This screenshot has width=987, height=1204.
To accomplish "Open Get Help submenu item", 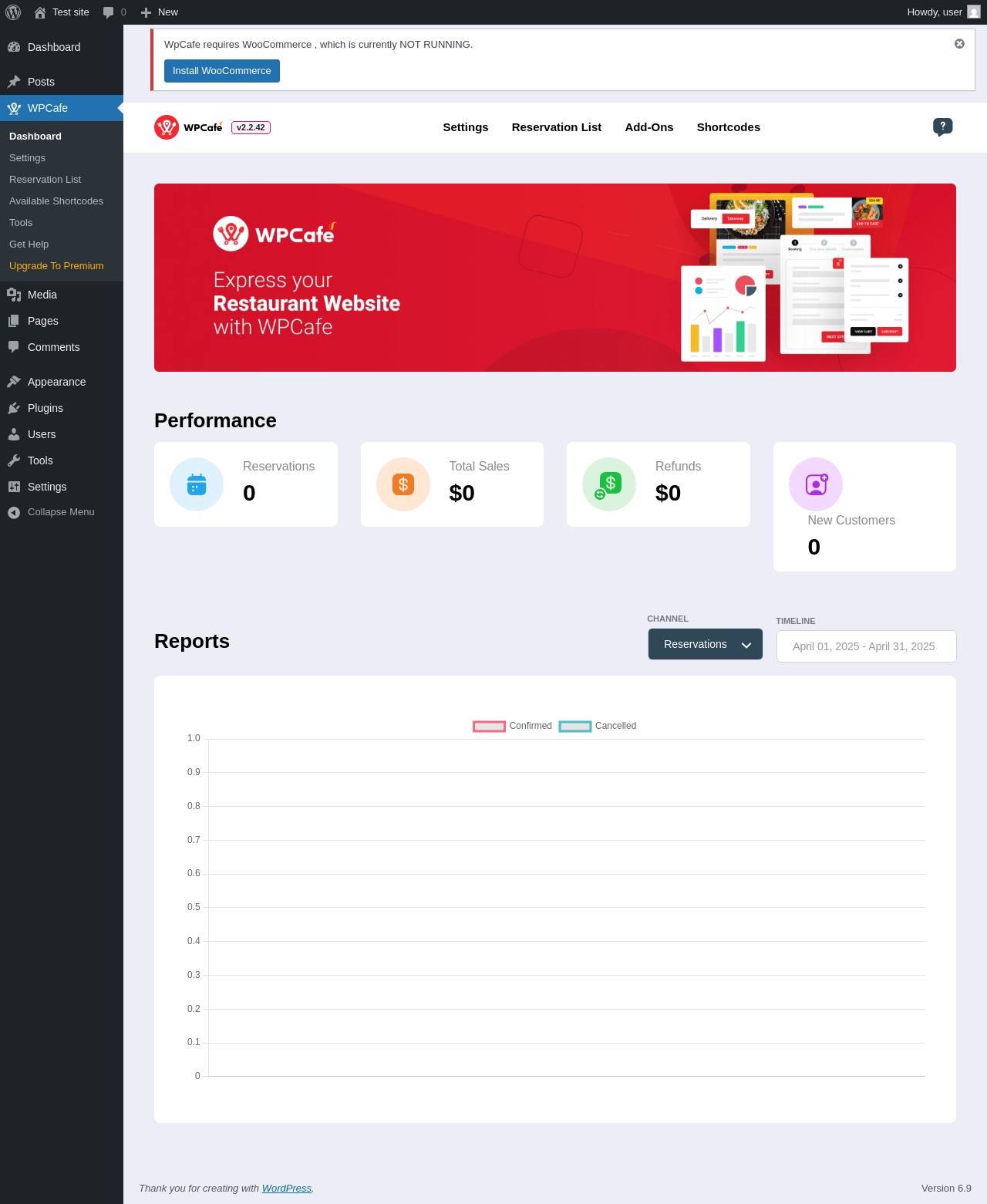I will tap(62, 245).
